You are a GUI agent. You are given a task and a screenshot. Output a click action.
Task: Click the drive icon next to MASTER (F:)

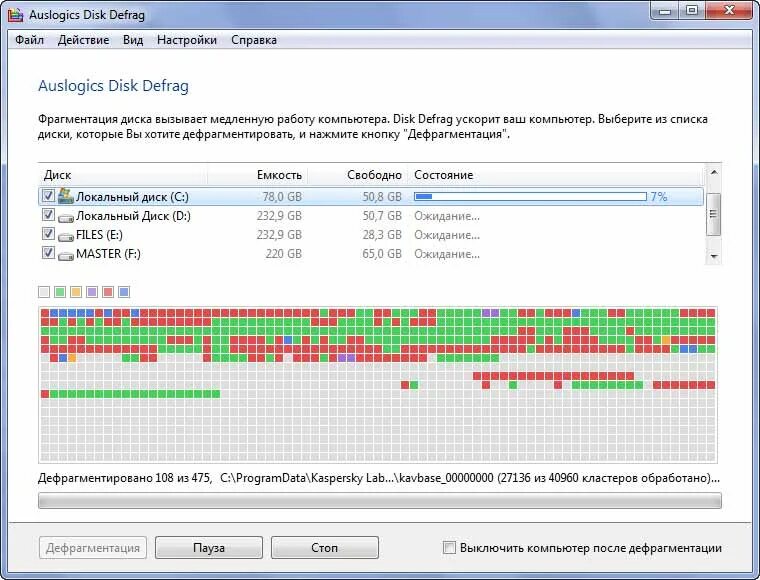pos(65,255)
